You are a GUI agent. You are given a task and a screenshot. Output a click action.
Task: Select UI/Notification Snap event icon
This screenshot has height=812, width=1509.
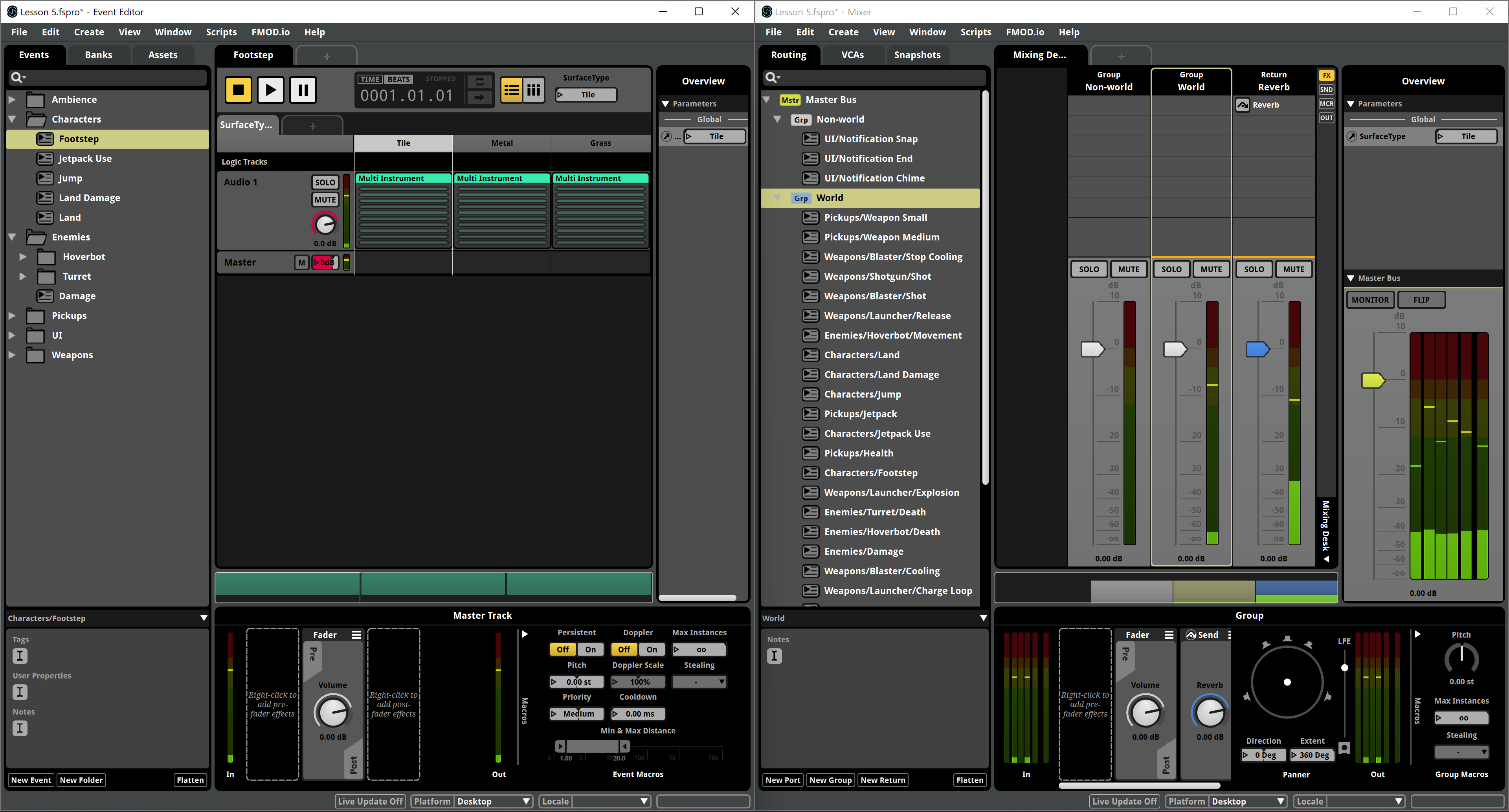click(811, 139)
